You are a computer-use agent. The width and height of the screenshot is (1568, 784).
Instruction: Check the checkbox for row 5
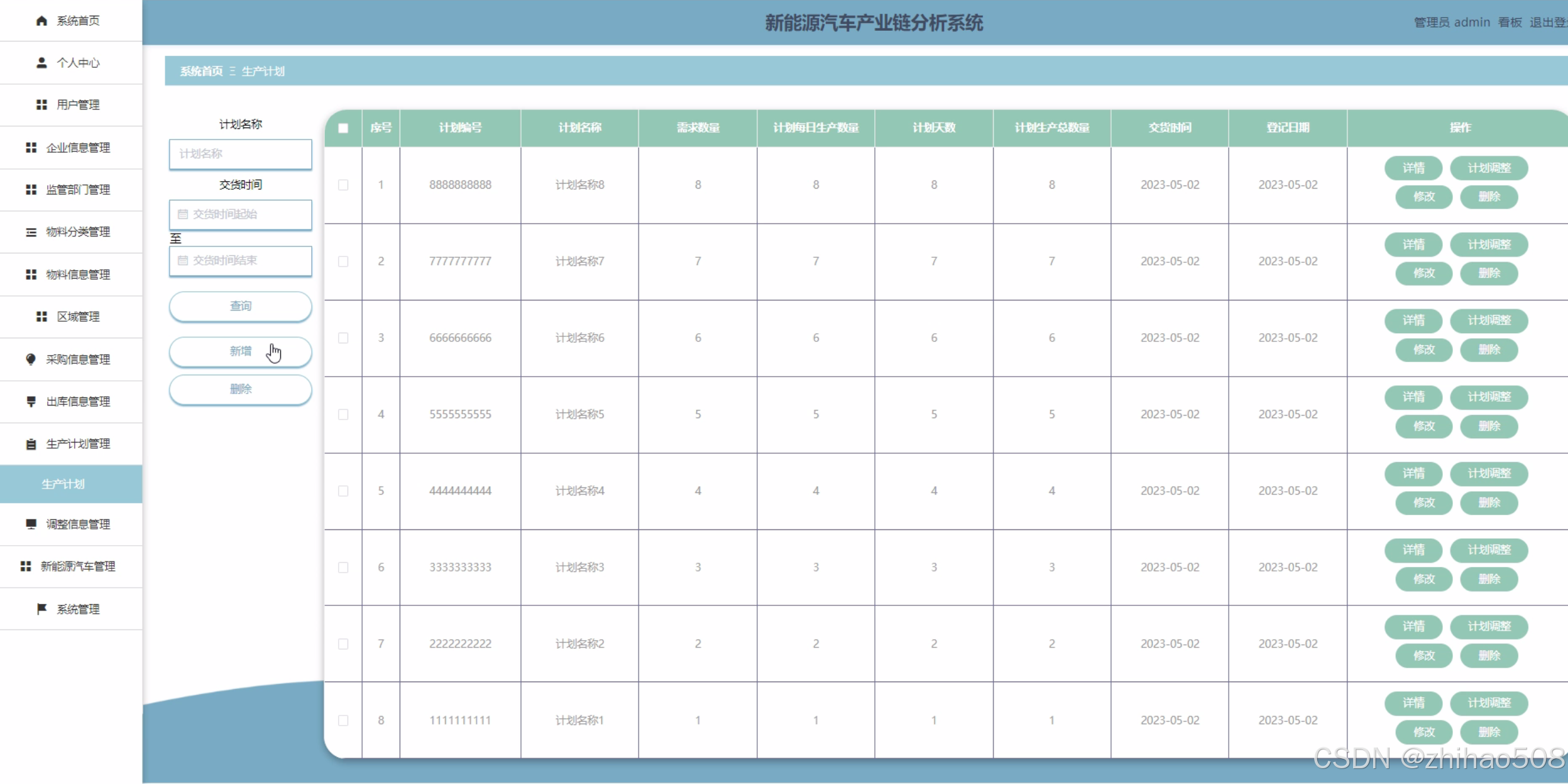click(x=343, y=491)
